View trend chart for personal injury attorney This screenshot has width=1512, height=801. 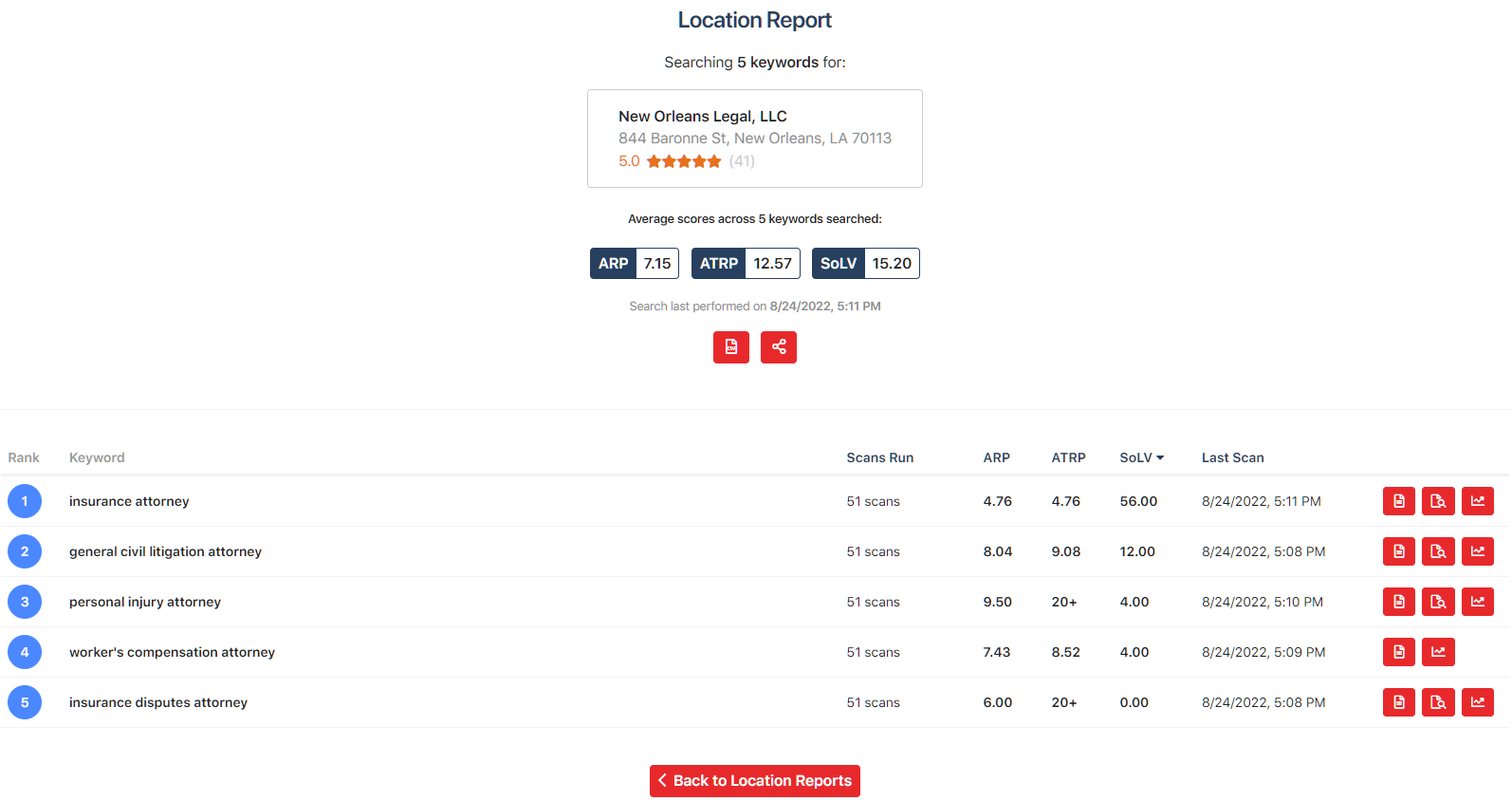(x=1477, y=602)
